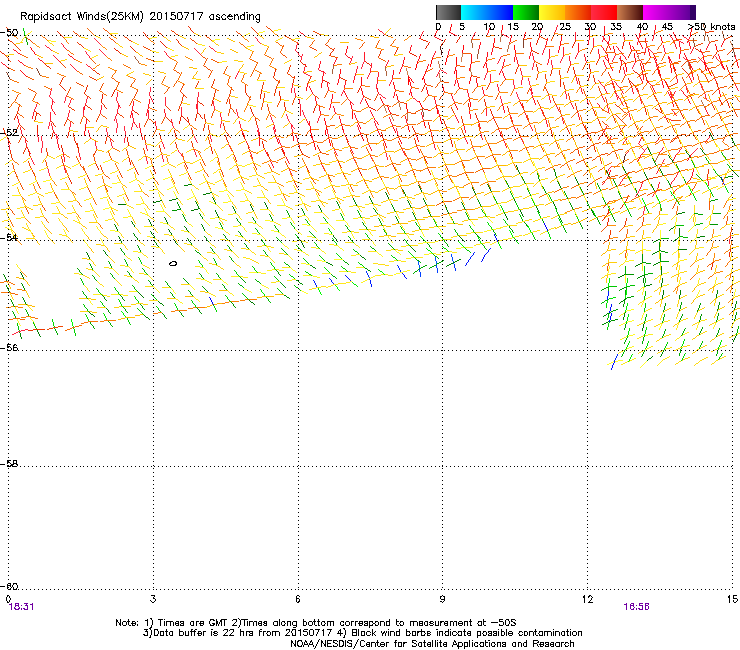Click the red 30-35 knots legend segment
The image size is (740, 650).
(x=604, y=12)
